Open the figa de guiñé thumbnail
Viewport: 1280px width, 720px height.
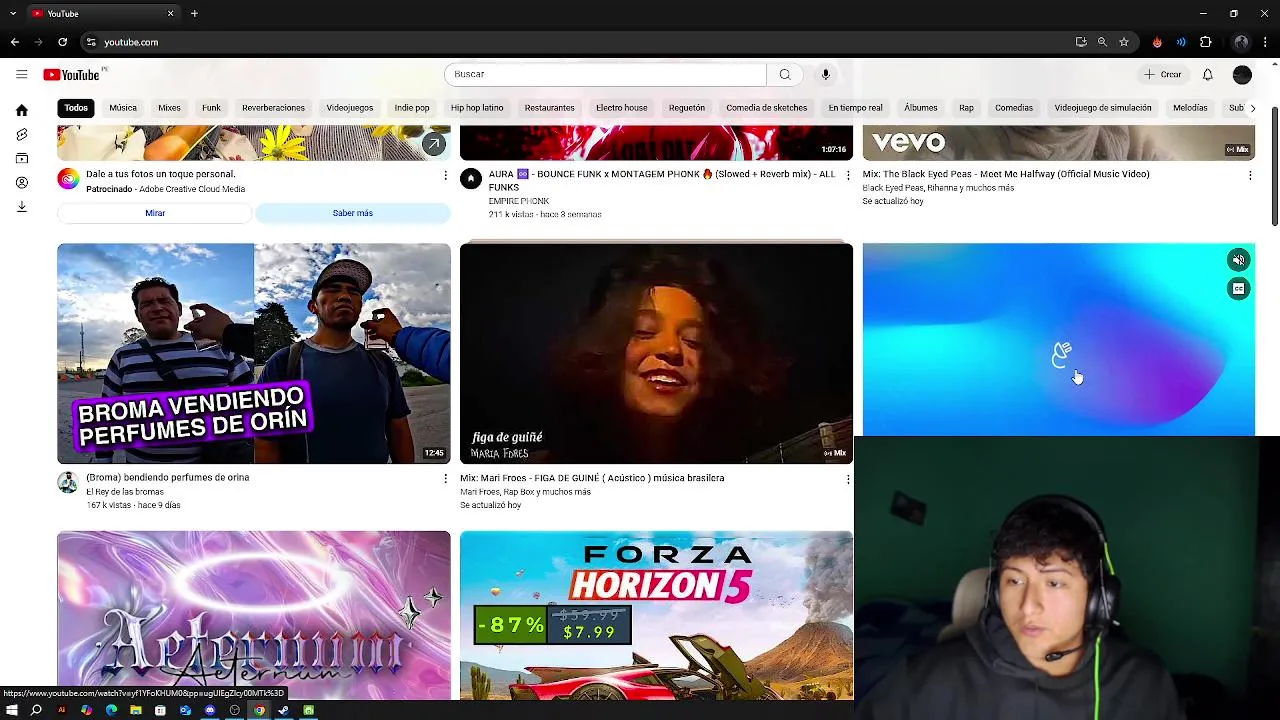click(x=656, y=353)
